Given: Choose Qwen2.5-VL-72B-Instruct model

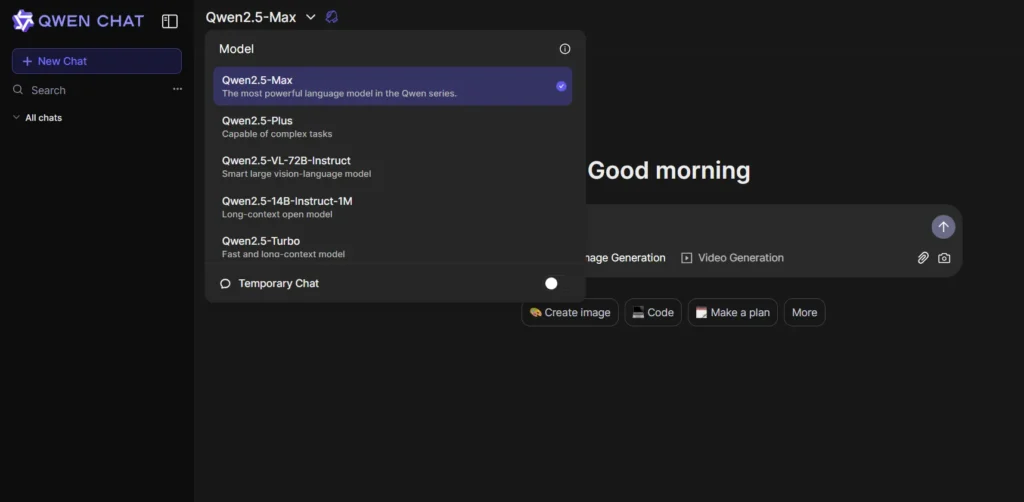Looking at the screenshot, I should pyautogui.click(x=392, y=166).
